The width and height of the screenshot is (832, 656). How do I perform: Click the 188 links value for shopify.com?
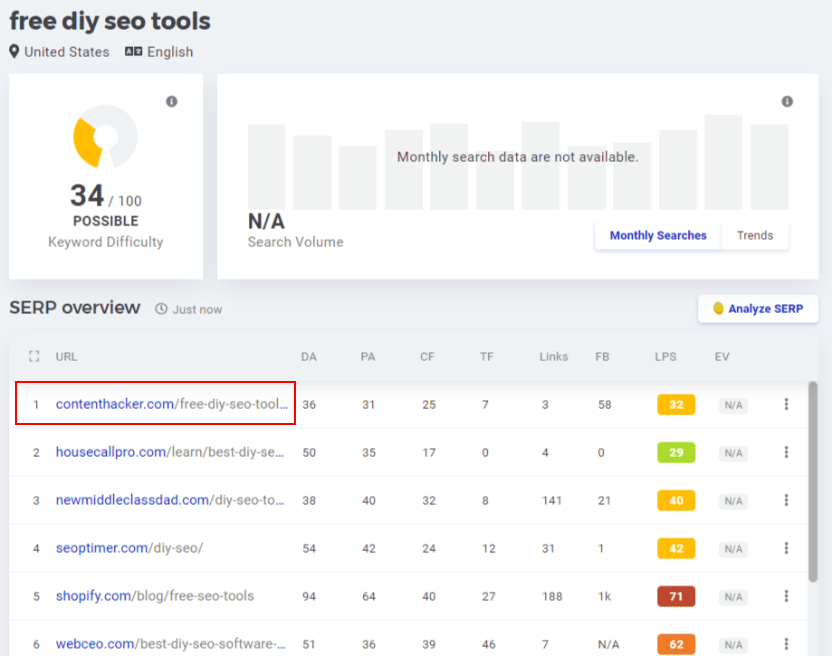(552, 596)
